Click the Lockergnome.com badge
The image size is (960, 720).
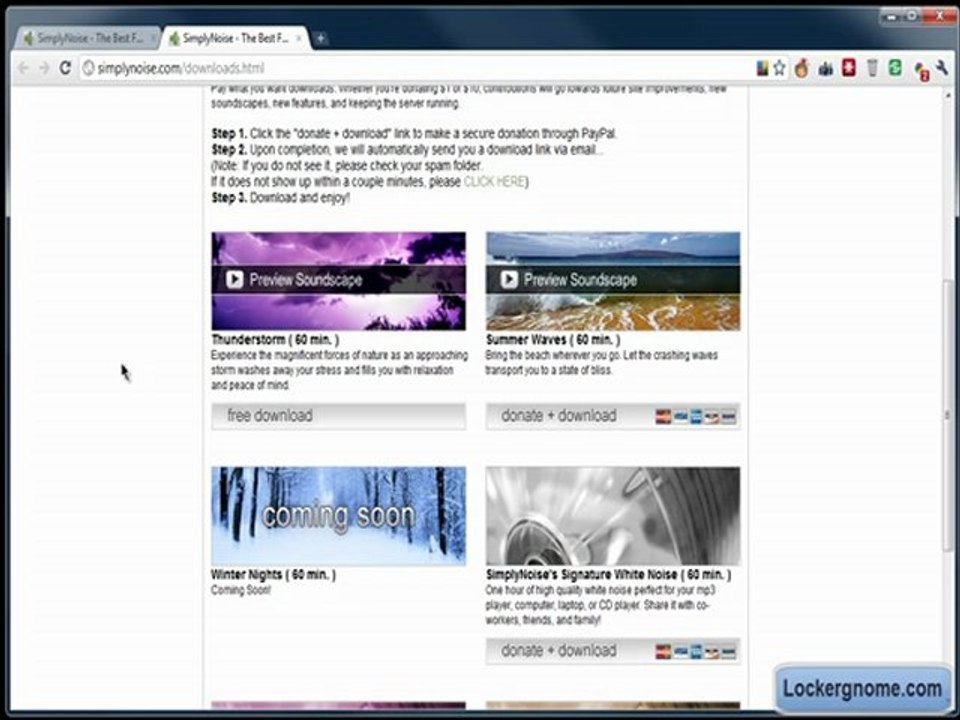(863, 688)
